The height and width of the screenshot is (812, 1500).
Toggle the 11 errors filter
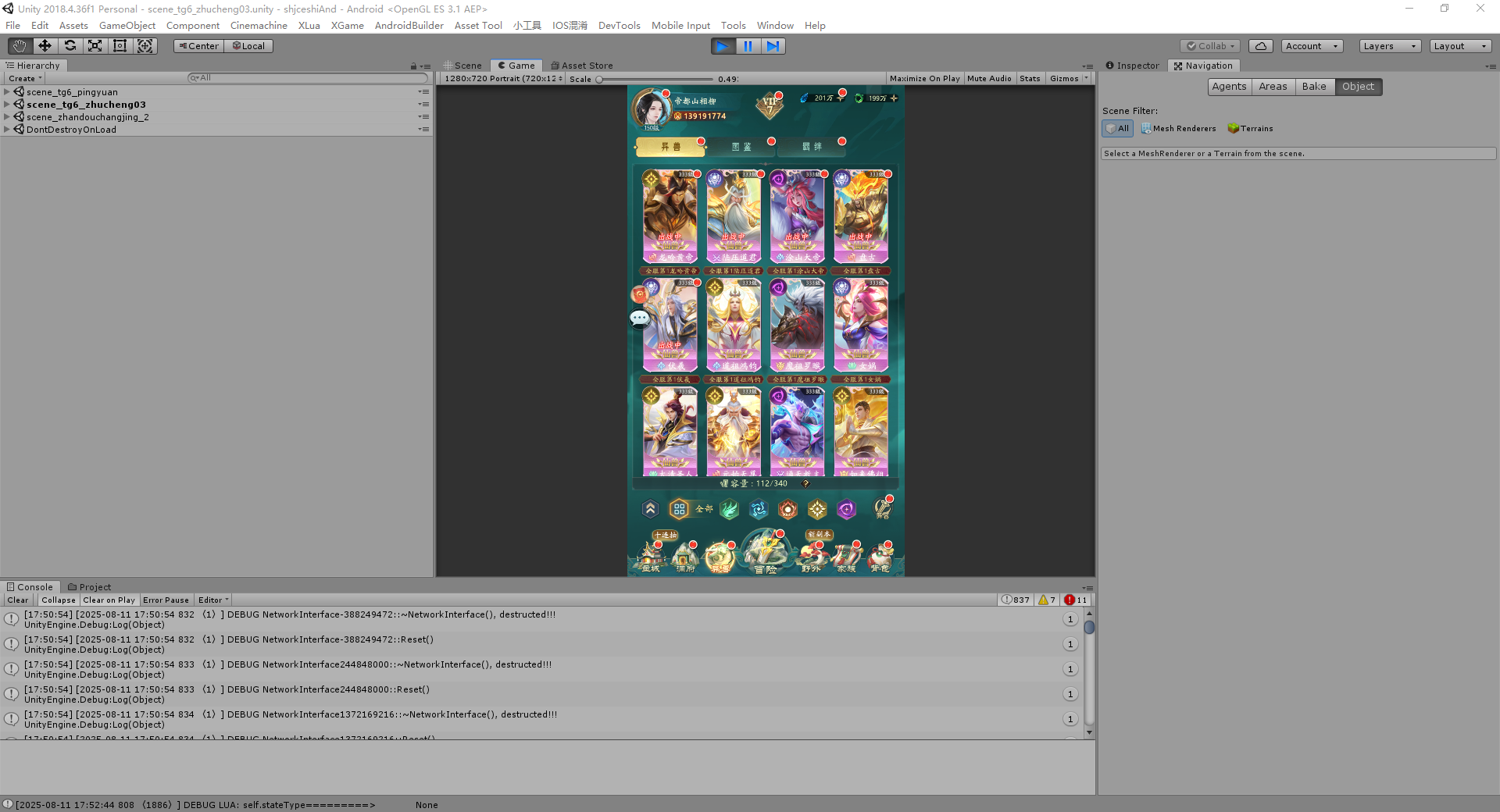[1076, 600]
